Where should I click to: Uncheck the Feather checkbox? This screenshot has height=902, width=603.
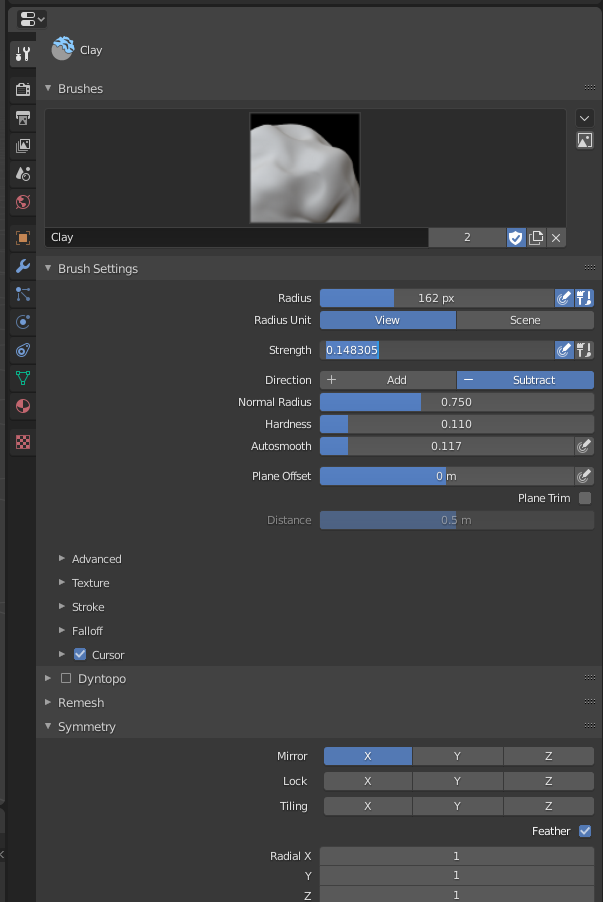tap(585, 831)
